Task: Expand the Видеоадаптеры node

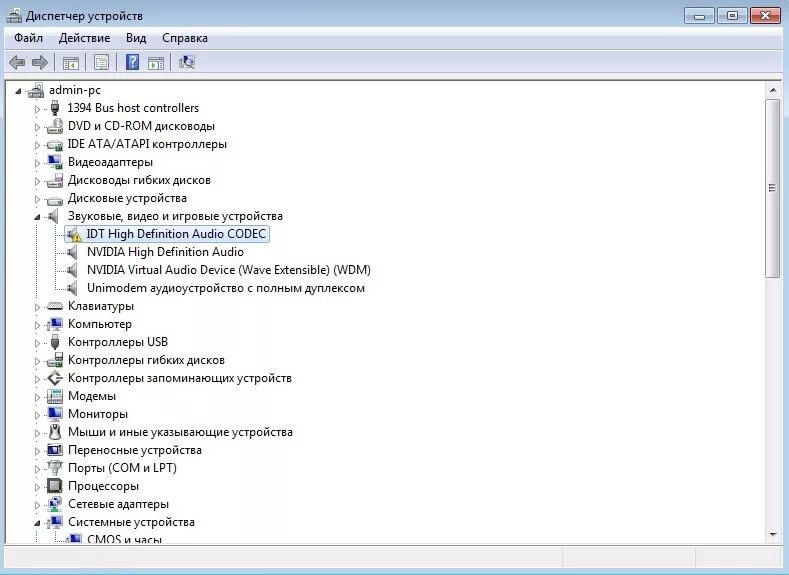Action: [x=37, y=163]
